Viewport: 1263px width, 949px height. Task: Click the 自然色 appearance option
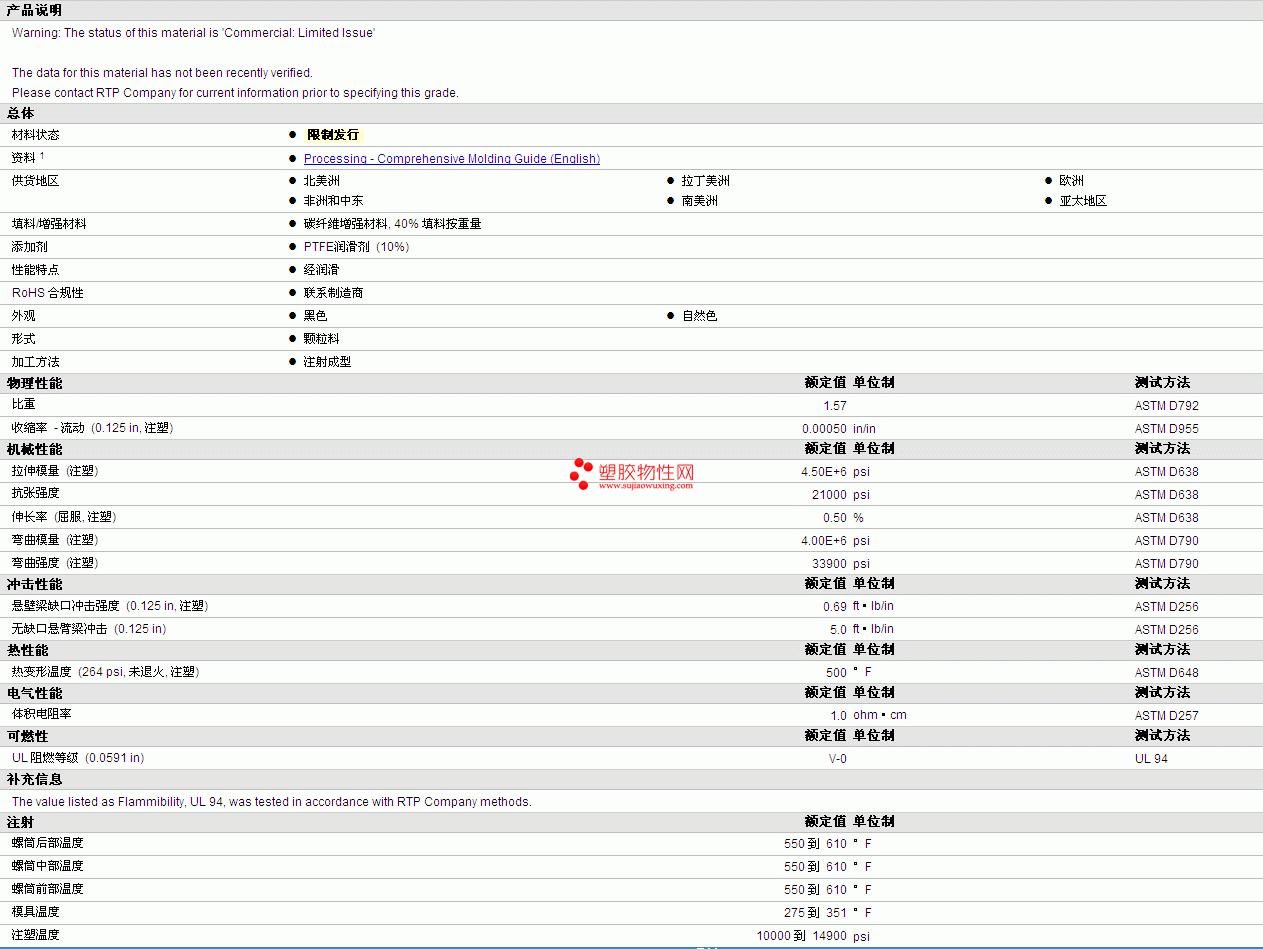[699, 316]
